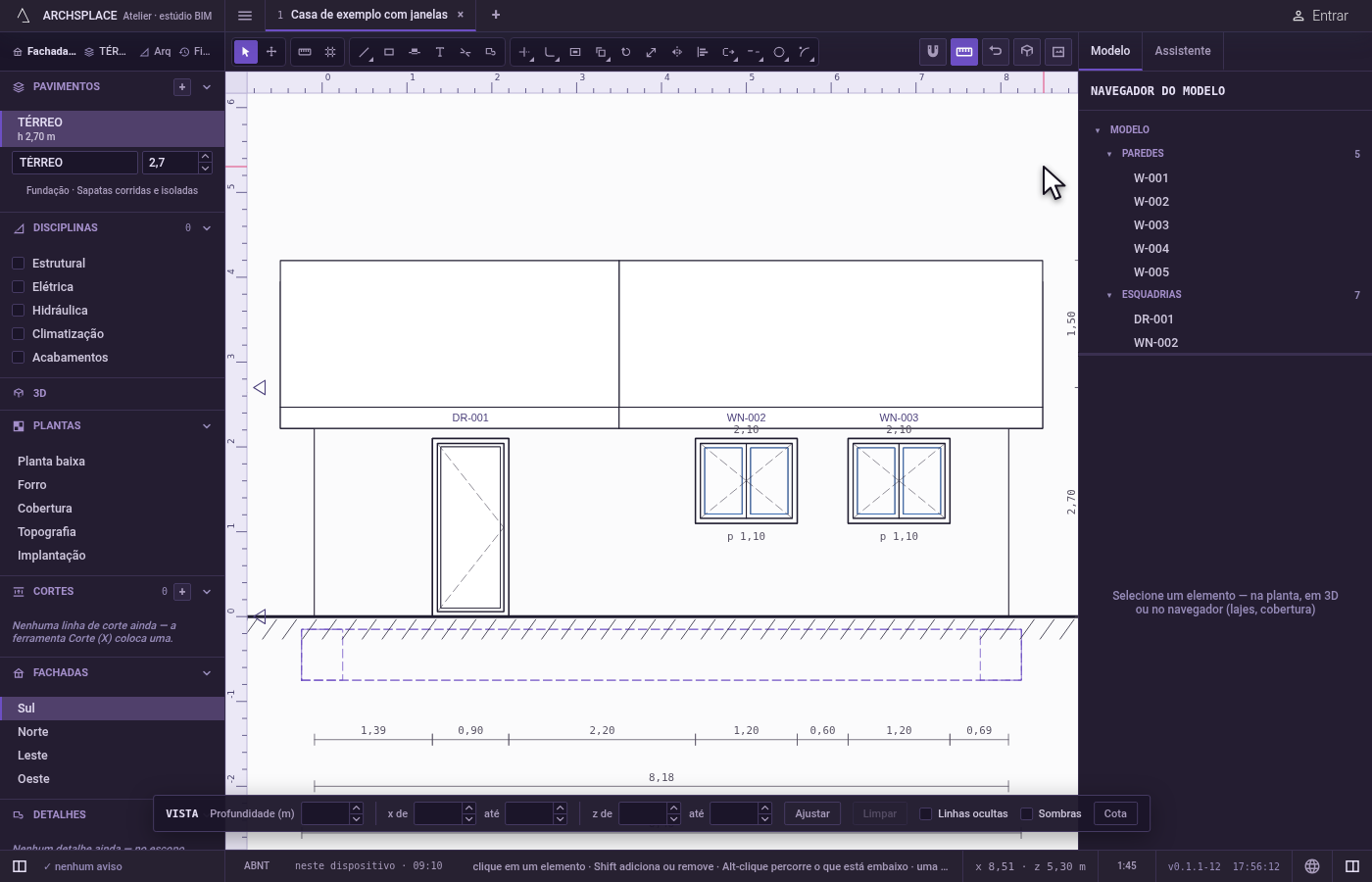The width and height of the screenshot is (1372, 882).
Task: Collapse the Fachadas section chevron
Action: (207, 673)
